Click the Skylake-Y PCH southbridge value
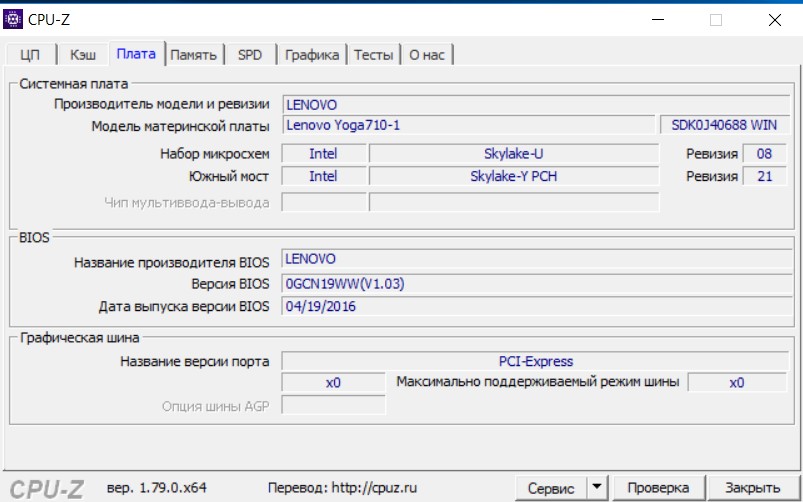This screenshot has height=502, width=803. (514, 176)
